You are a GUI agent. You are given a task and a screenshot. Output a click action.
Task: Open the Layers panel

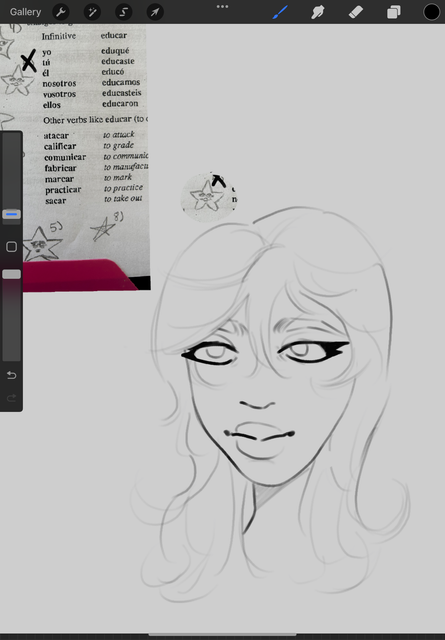point(394,12)
